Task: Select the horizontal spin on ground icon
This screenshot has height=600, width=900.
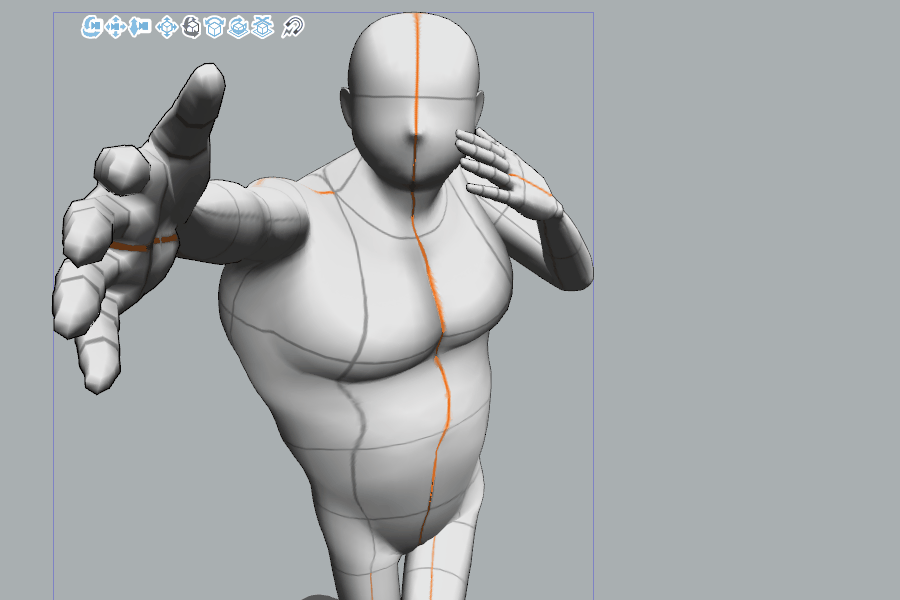Action: click(238, 27)
